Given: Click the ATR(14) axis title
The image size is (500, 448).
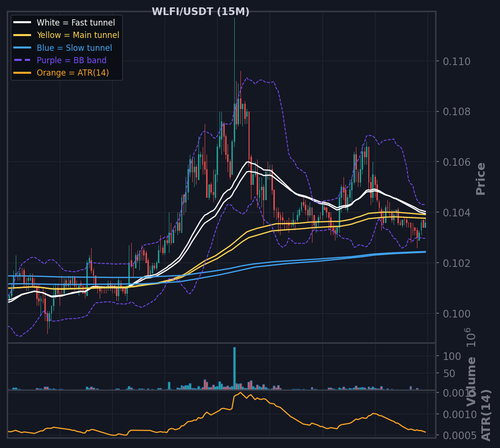Looking at the screenshot, I should click(486, 415).
